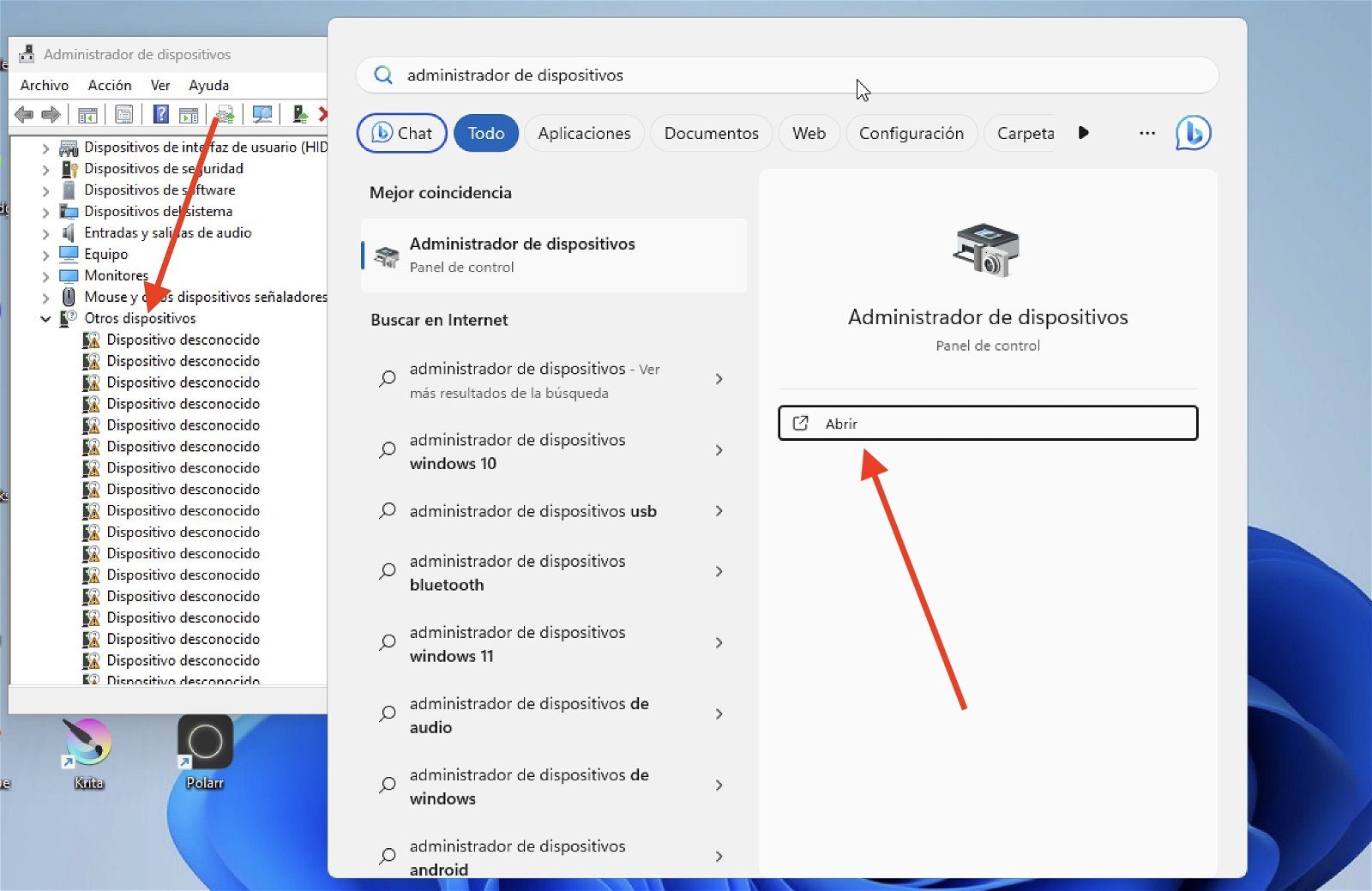The image size is (1372, 891).
Task: Switch to the Documentos filter tab
Action: click(x=712, y=133)
